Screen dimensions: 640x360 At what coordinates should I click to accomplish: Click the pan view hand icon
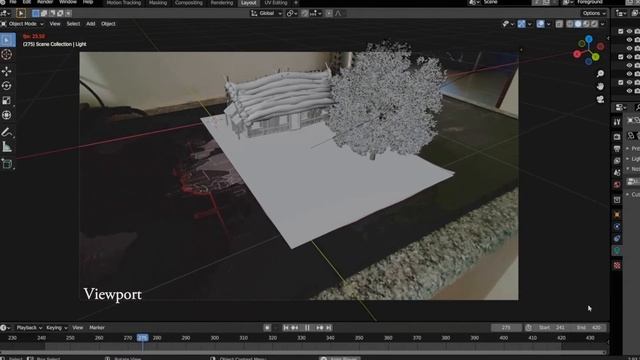pyautogui.click(x=600, y=86)
